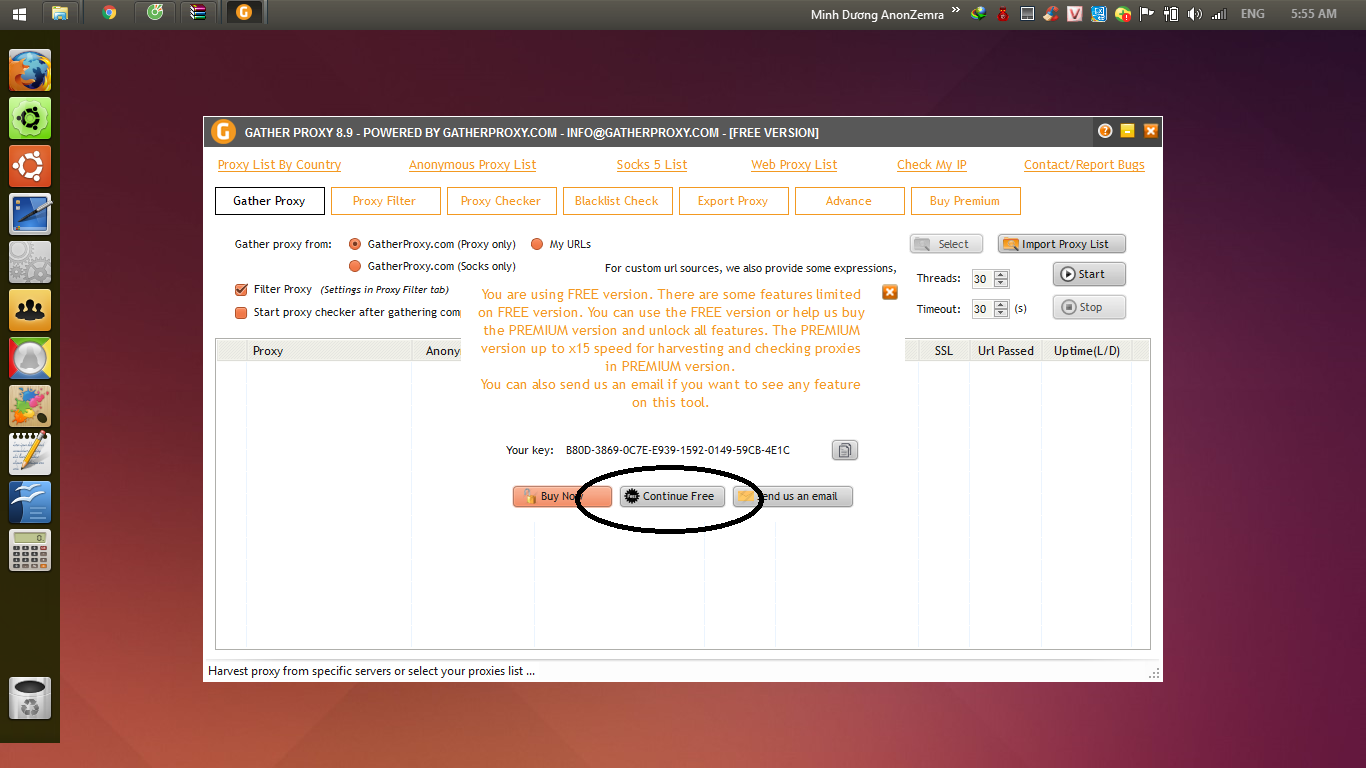The image size is (1366, 768).
Task: Select GatherProxy.com (Socks only) radio option
Action: [355, 266]
